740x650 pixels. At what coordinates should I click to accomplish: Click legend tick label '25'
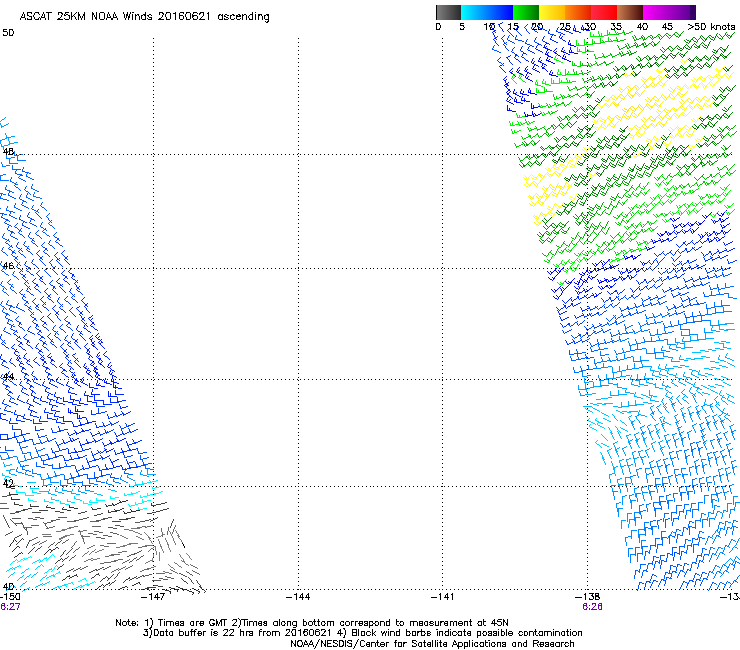[565, 27]
